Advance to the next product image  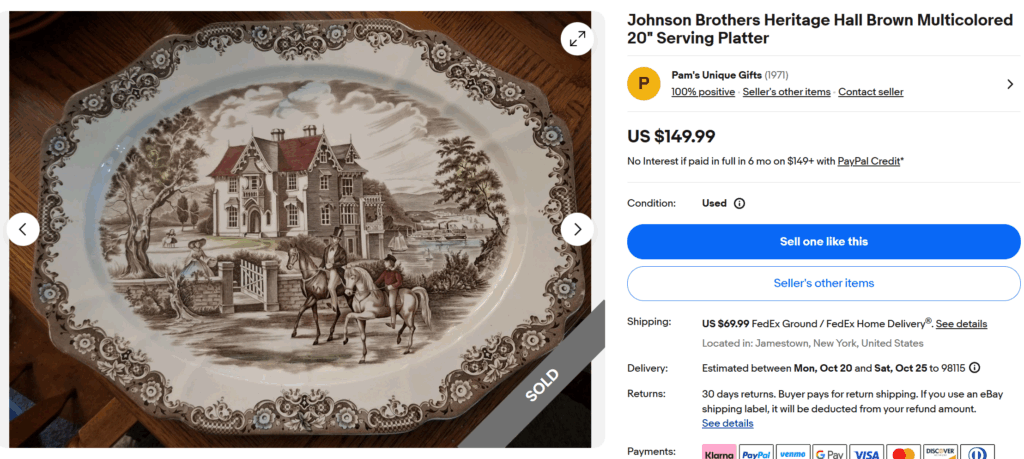click(x=577, y=229)
